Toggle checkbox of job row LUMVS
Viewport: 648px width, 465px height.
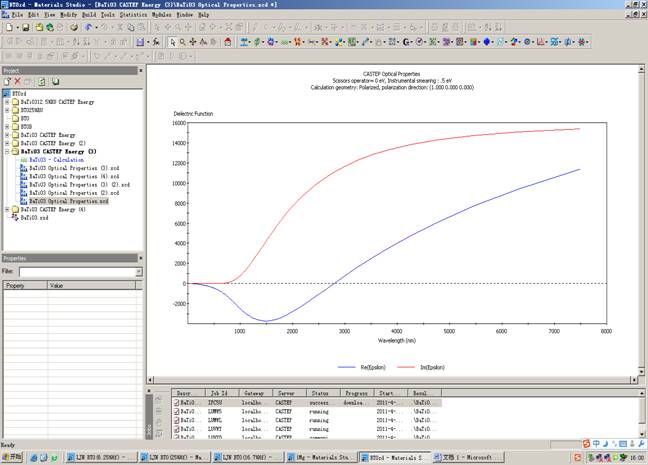tap(178, 411)
